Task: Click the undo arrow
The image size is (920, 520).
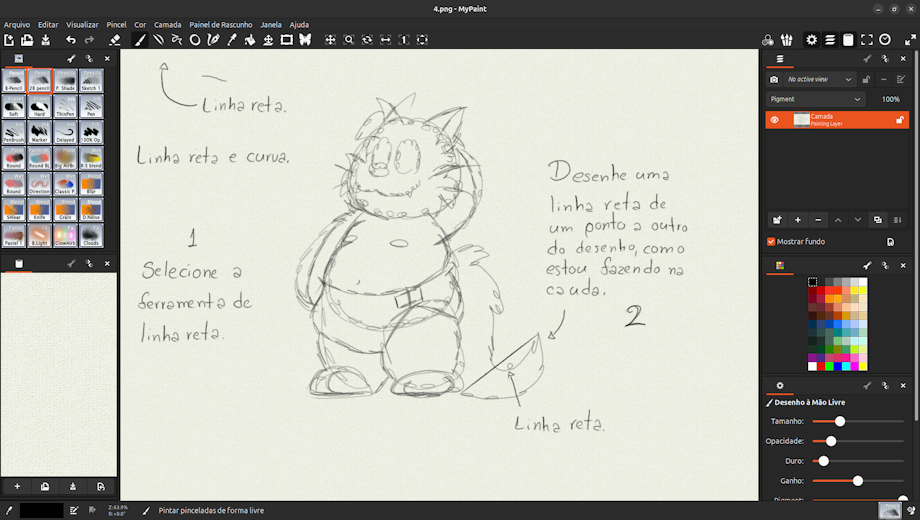Action: click(71, 40)
